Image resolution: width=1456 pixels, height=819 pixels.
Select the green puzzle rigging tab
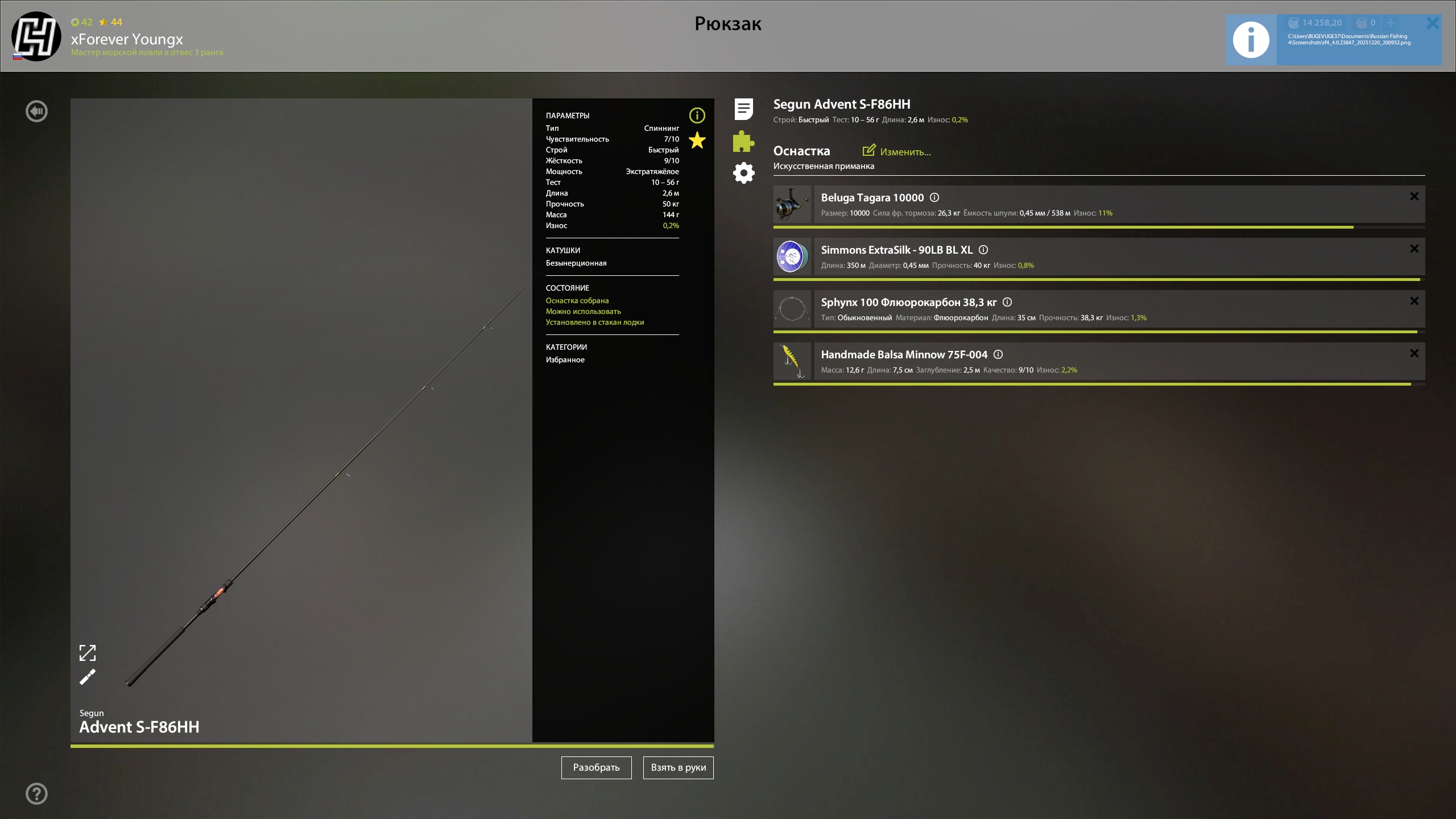(x=743, y=142)
